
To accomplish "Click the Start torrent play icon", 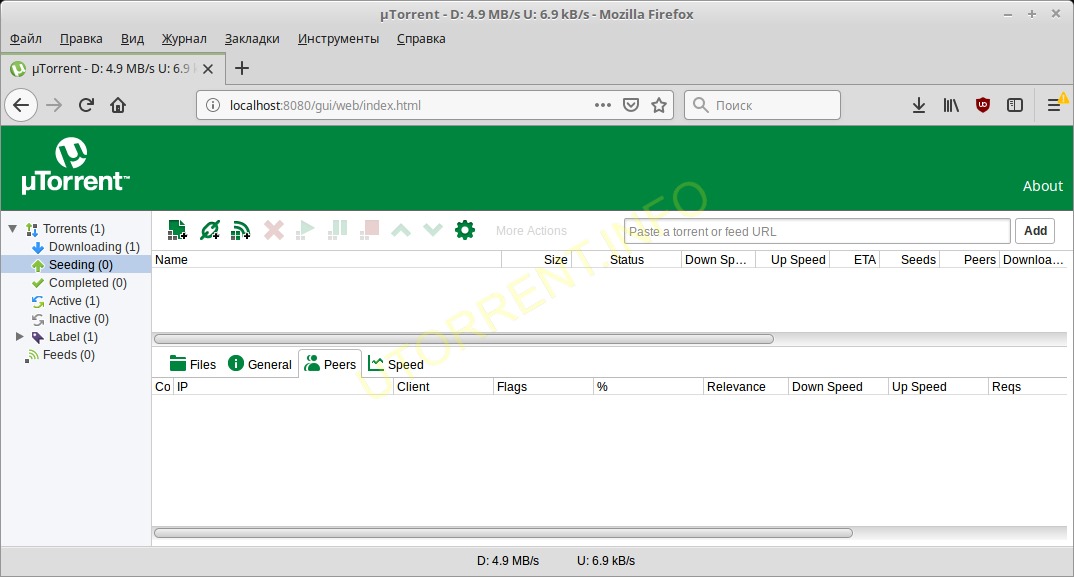I will click(305, 230).
